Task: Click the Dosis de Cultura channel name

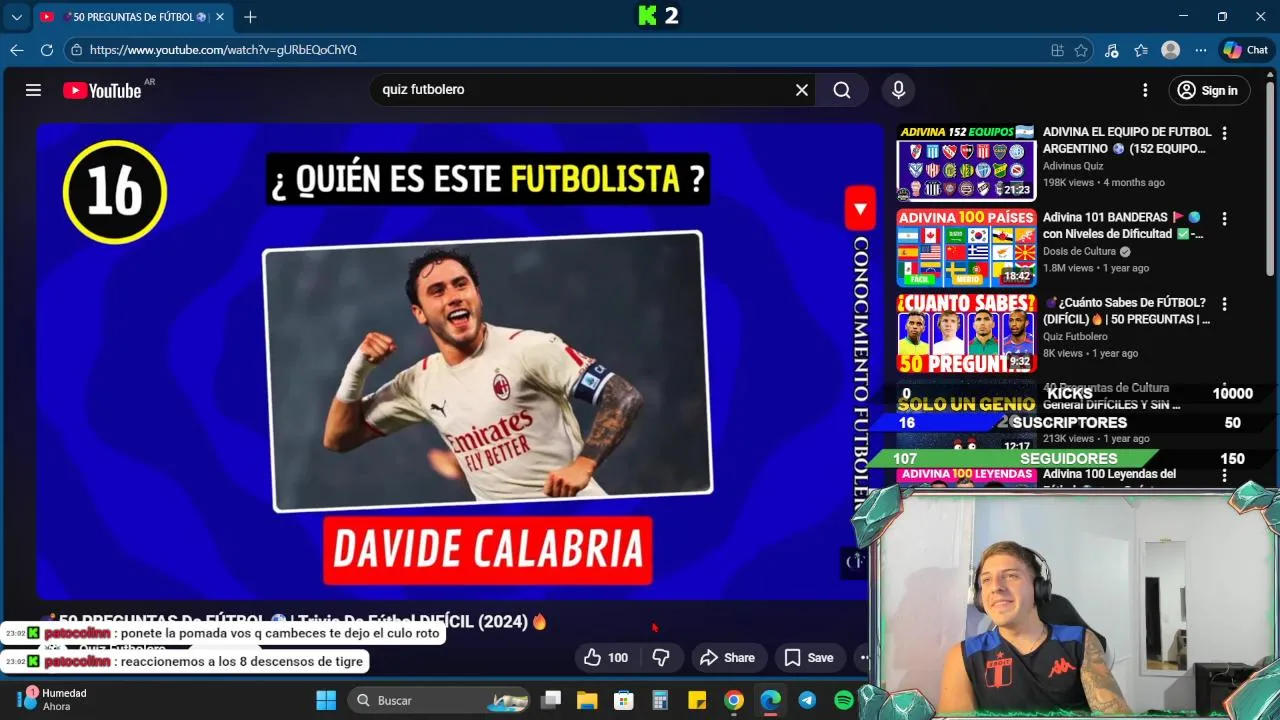Action: [x=1079, y=251]
